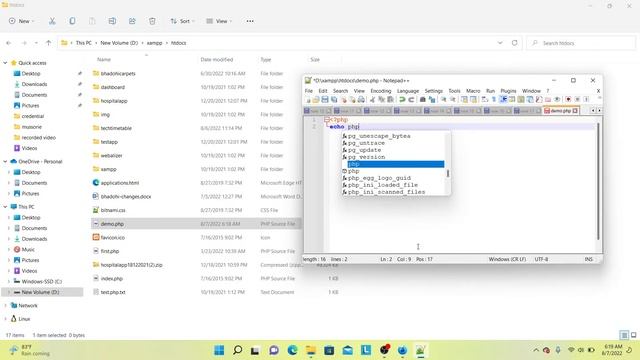Toggle Word wrap in Notepad++ toolbar
This screenshot has height=360, width=640.
(484, 99)
